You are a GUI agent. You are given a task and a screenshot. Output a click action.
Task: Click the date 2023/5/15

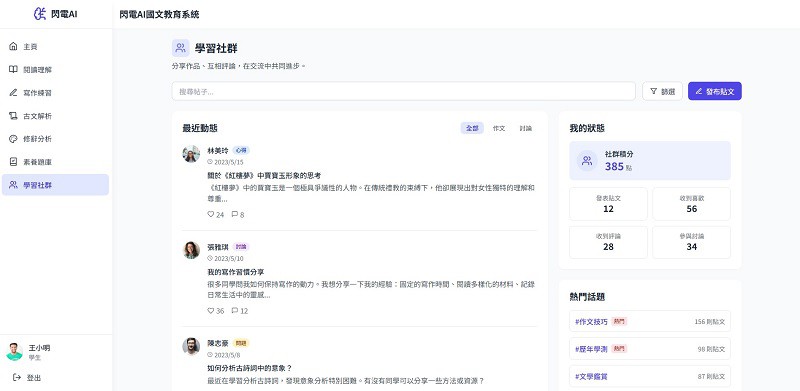[229, 162]
